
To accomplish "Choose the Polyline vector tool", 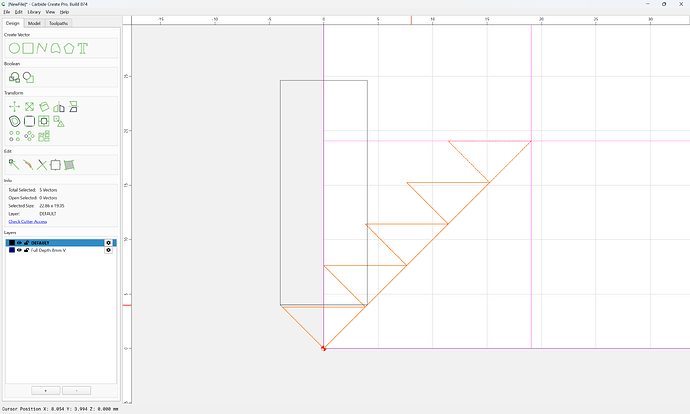I will click(42, 48).
